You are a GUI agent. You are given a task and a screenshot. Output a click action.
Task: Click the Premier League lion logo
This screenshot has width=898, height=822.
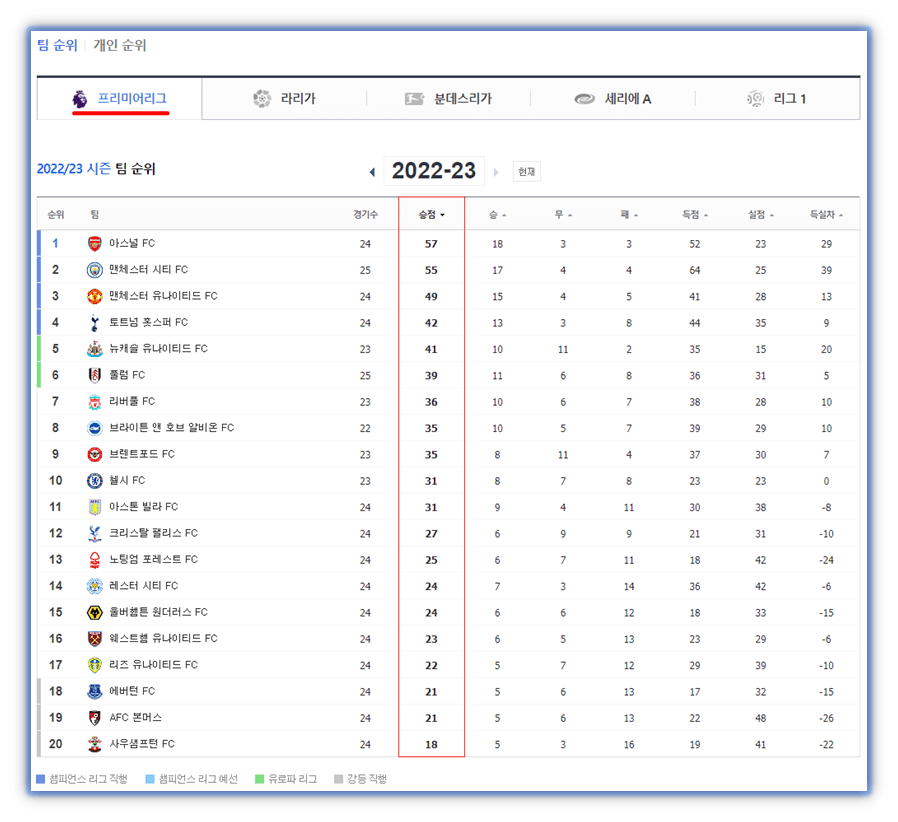(x=80, y=99)
